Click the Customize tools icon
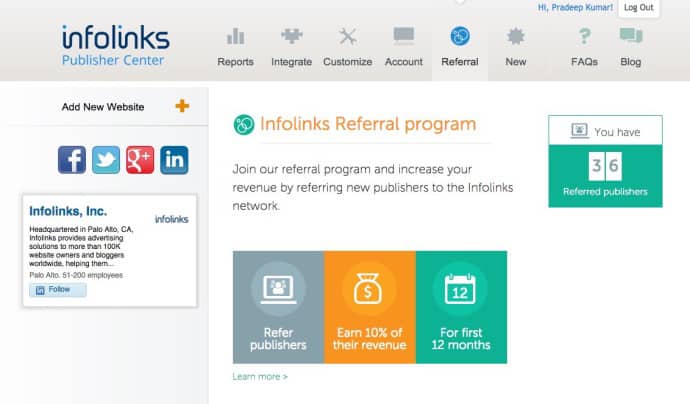This screenshot has height=404, width=690. click(348, 37)
